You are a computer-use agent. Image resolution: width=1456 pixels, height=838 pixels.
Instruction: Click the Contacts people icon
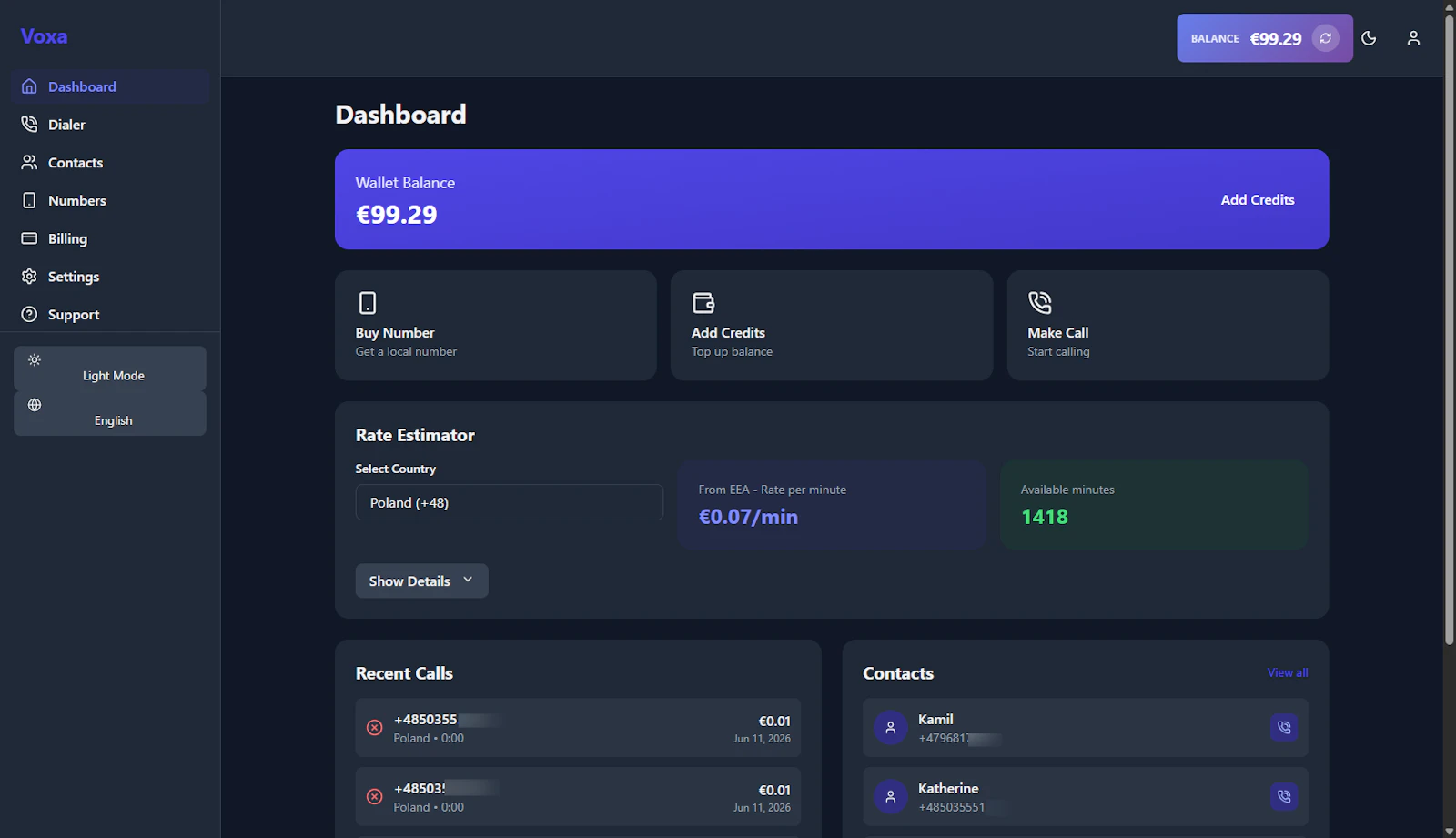click(x=29, y=163)
